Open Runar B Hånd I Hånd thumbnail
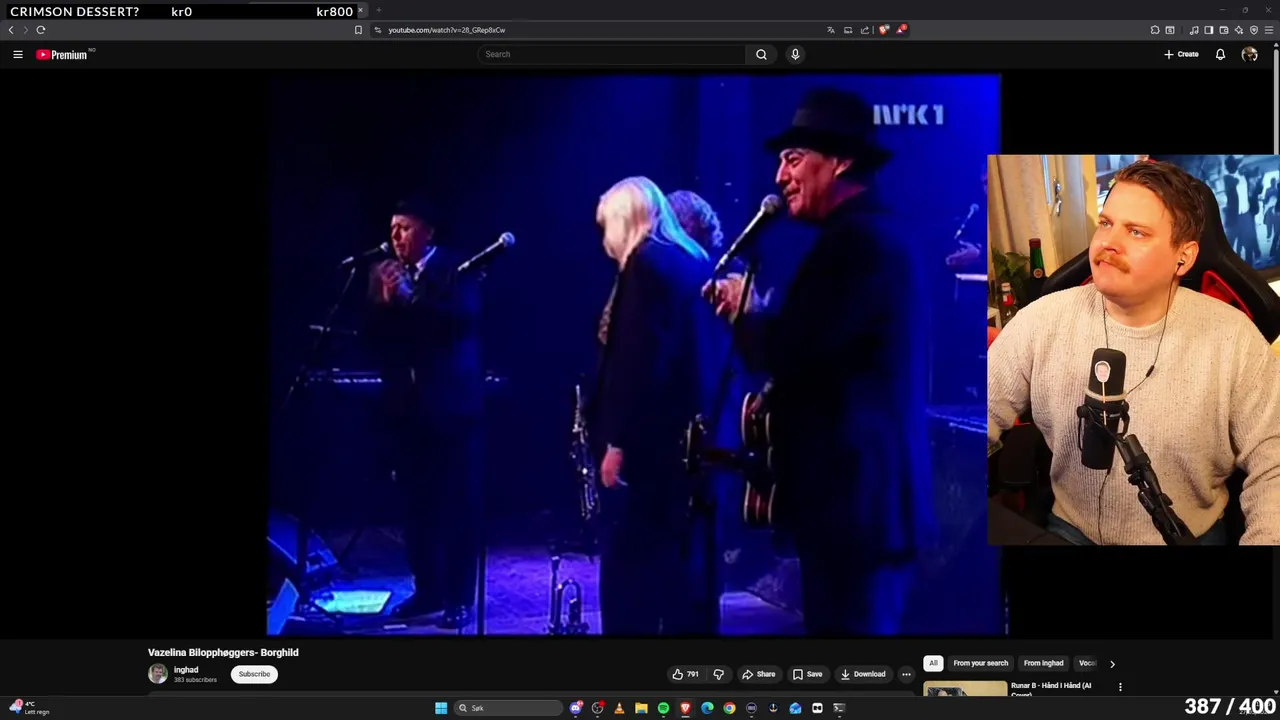Screen dimensions: 1280x720 tap(965, 690)
